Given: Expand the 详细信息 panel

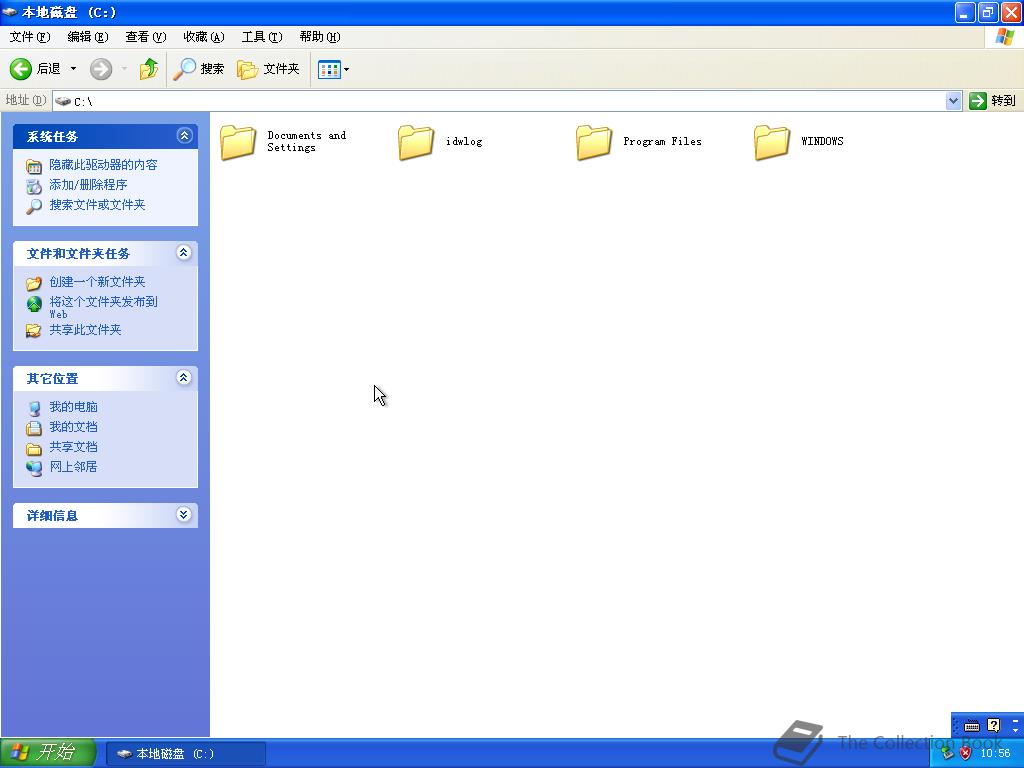Looking at the screenshot, I should [x=184, y=515].
